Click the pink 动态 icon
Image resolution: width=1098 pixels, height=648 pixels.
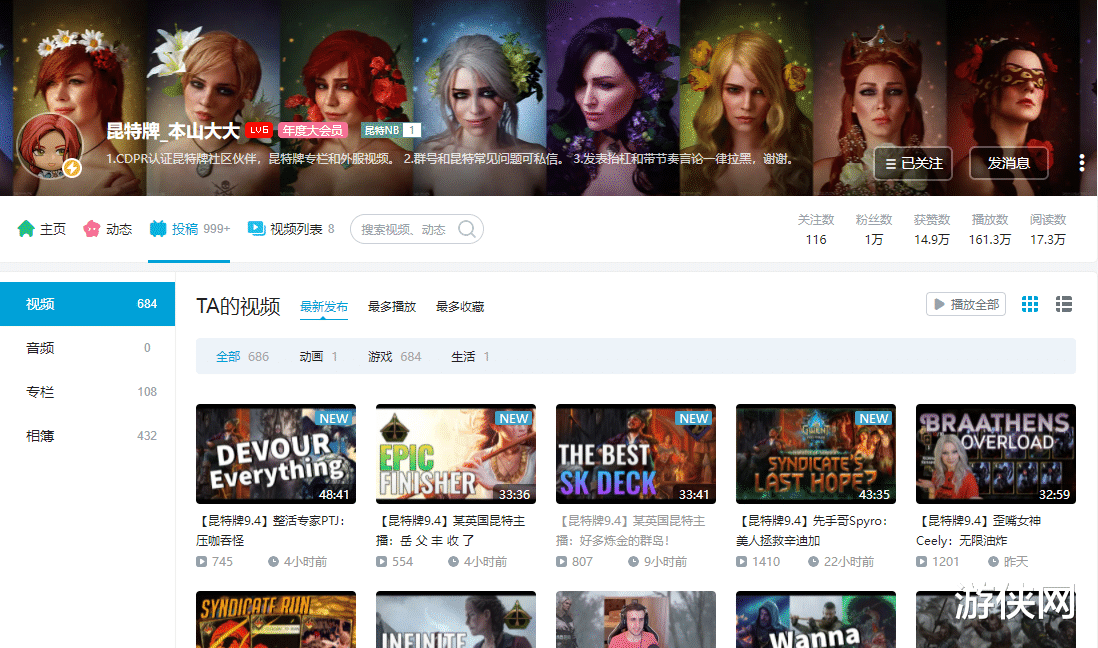pyautogui.click(x=92, y=229)
